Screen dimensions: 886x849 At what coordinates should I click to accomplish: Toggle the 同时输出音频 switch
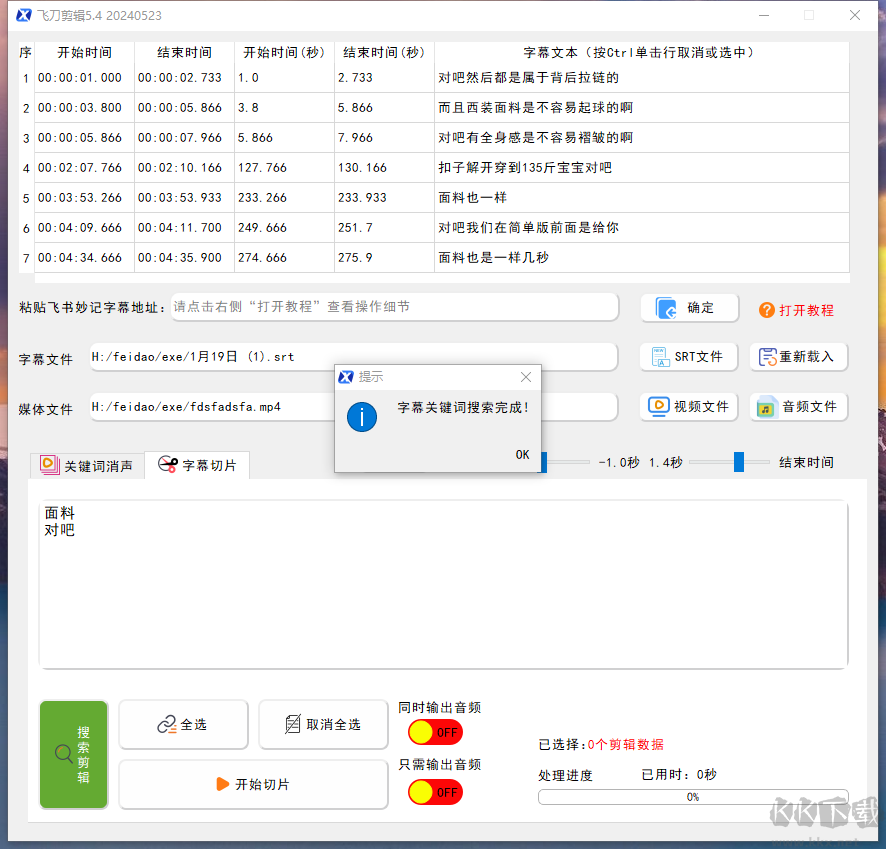click(435, 732)
